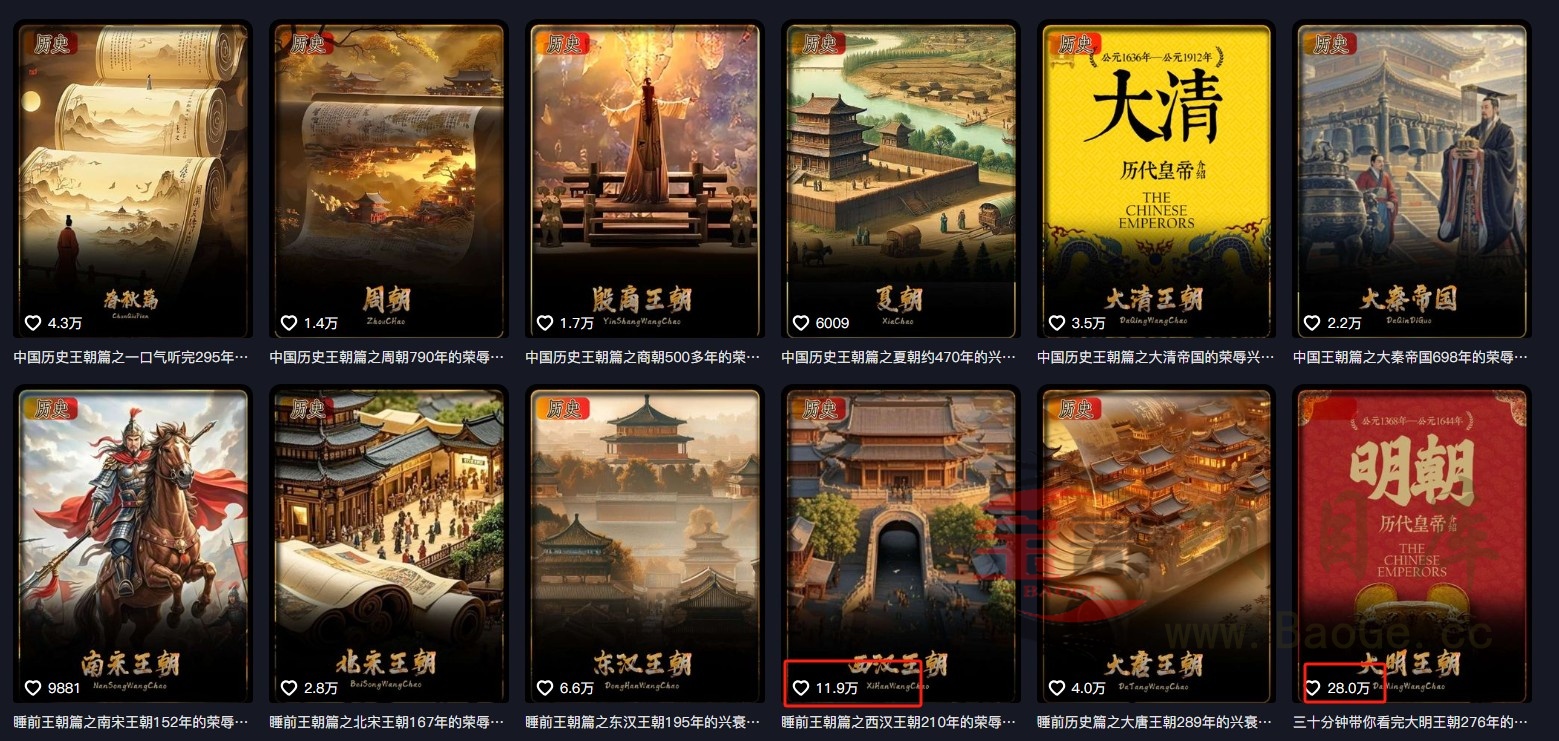Click 历史 tag on the 大清 cover
Image resolution: width=1559 pixels, height=741 pixels.
pos(1075,43)
